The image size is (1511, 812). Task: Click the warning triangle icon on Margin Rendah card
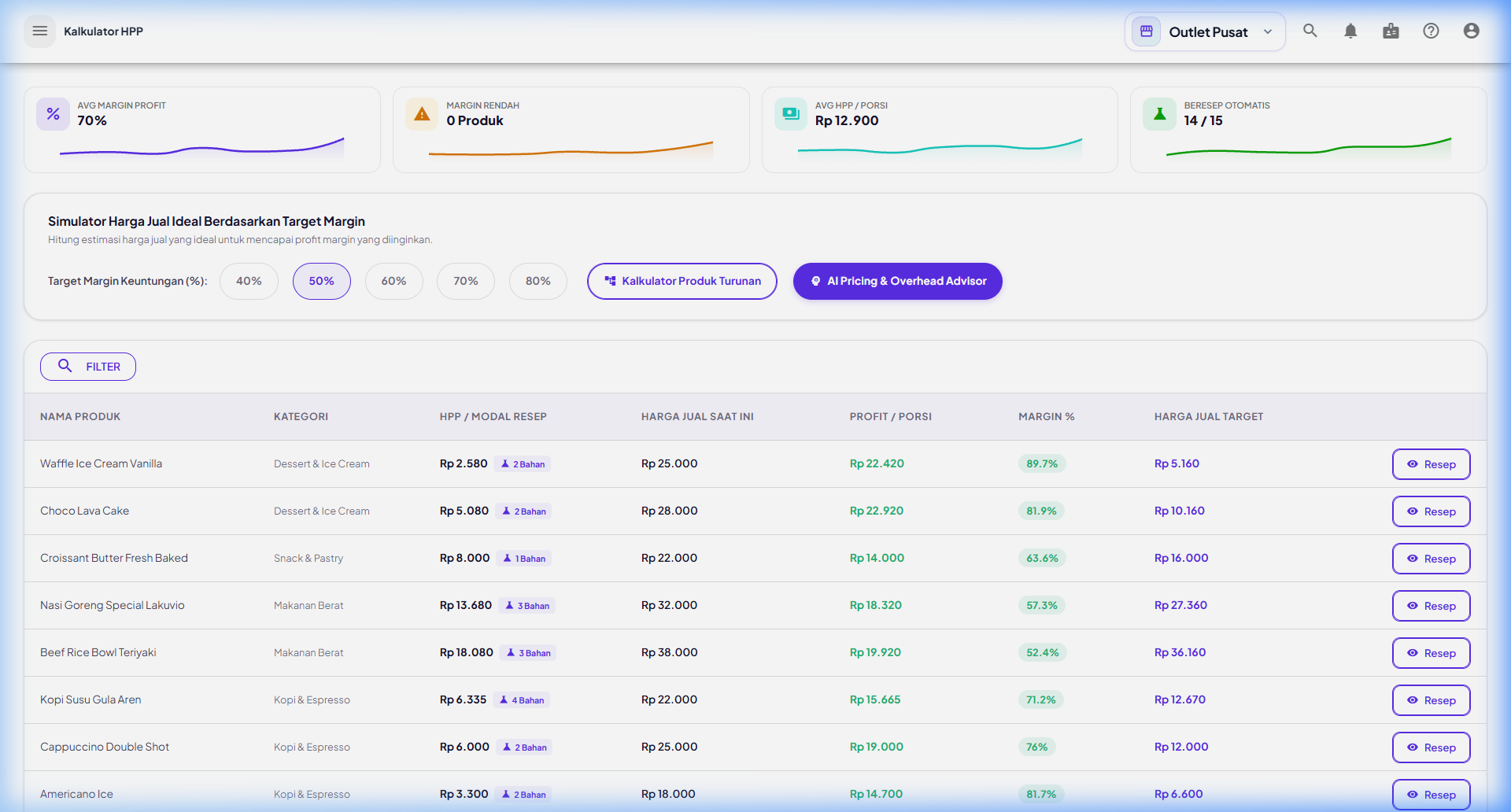pos(422,114)
